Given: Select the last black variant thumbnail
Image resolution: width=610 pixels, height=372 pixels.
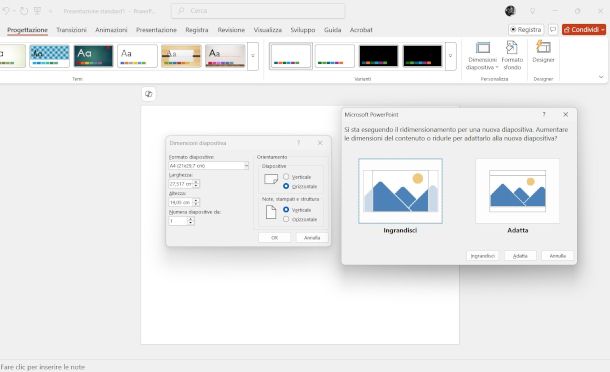Looking at the screenshot, I should coord(422,56).
